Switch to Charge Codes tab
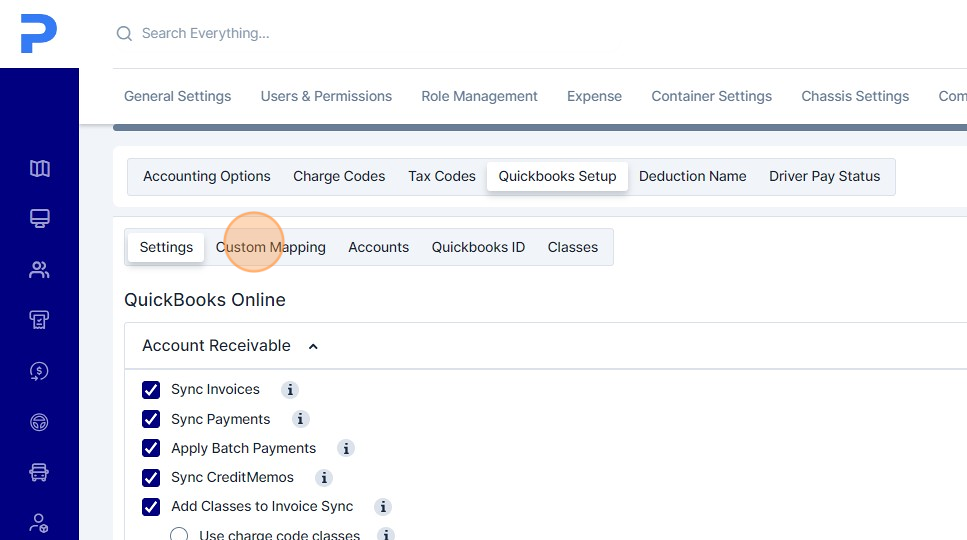Screen dimensions: 967x540 (339, 176)
